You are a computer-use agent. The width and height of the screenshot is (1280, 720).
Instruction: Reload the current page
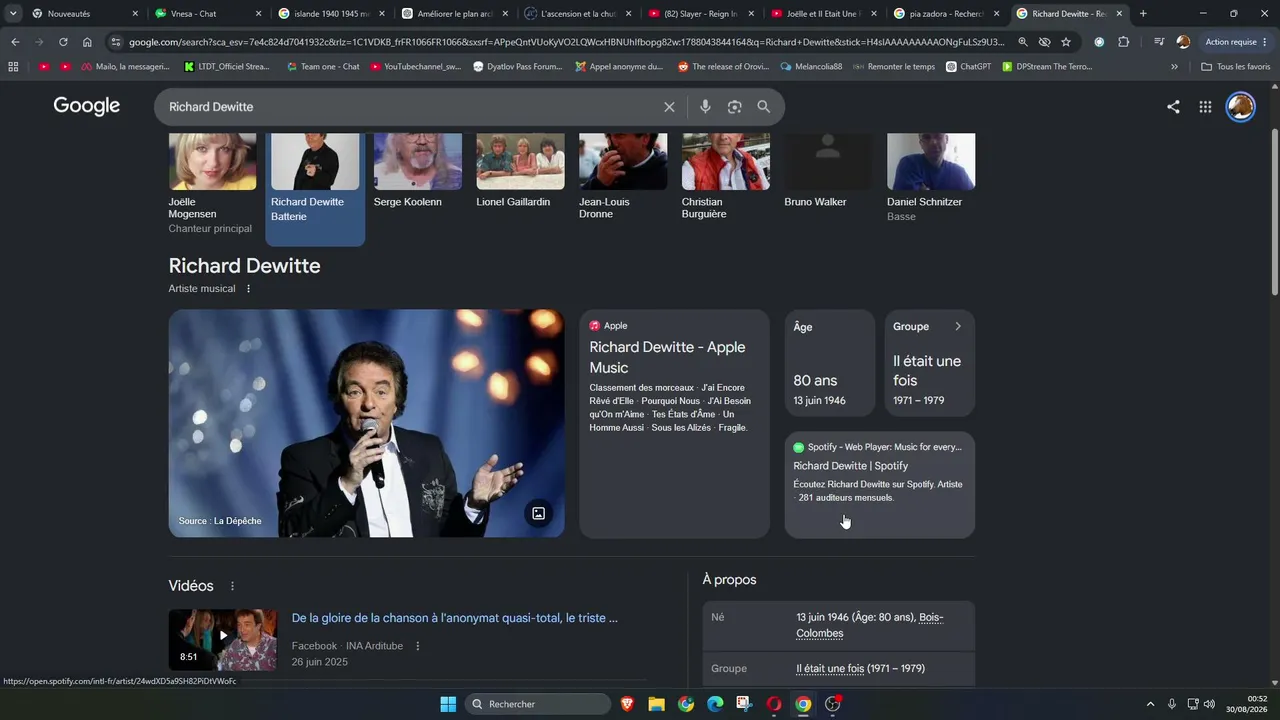pos(63,42)
